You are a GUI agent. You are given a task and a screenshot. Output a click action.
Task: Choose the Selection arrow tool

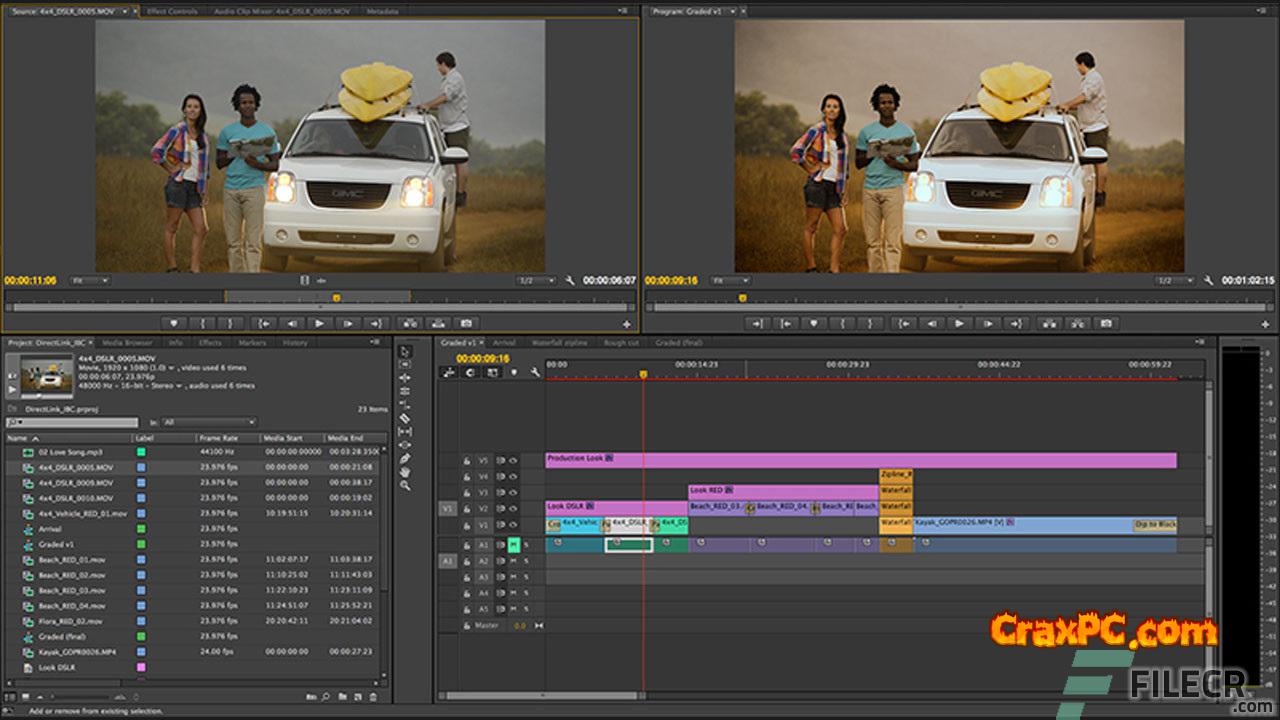point(405,351)
